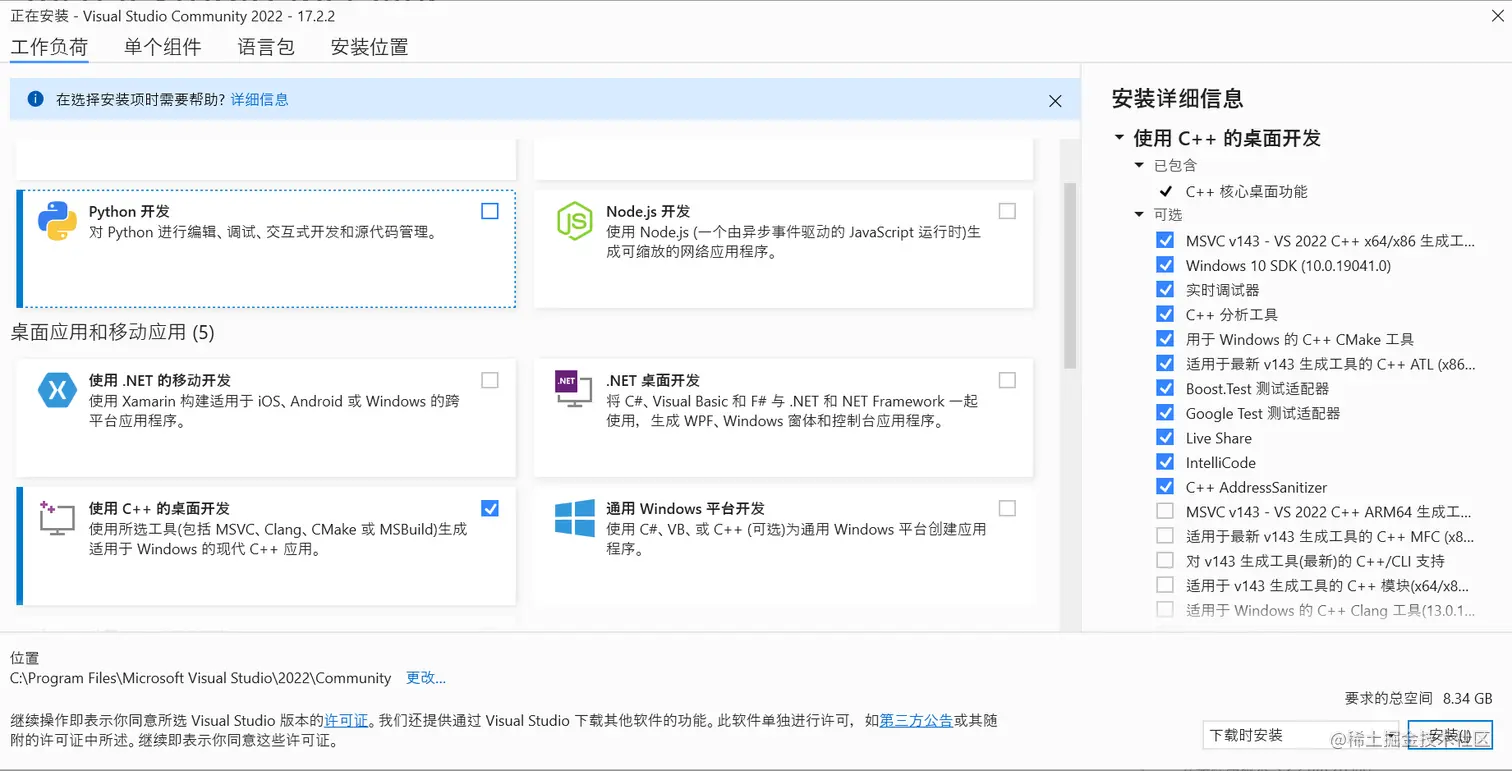1512x771 pixels.
Task: Collapse the 可选 tree node
Action: [1139, 214]
